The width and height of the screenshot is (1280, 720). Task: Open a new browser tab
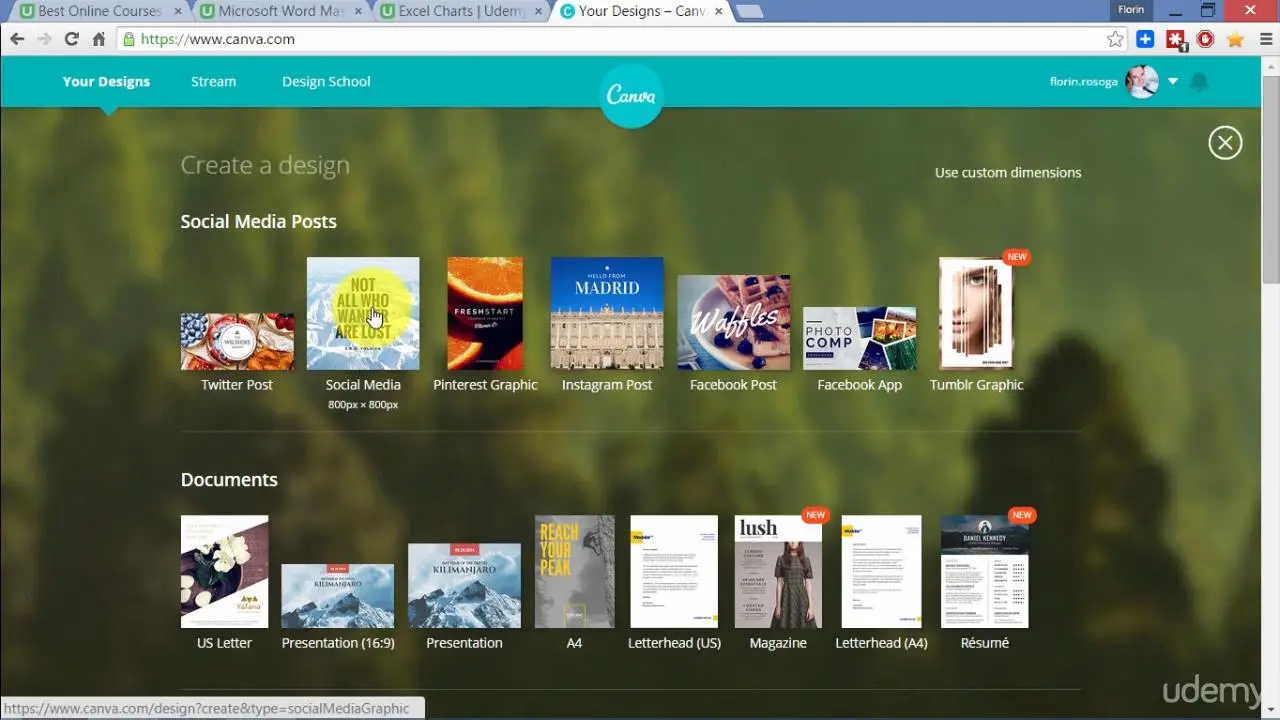[749, 11]
